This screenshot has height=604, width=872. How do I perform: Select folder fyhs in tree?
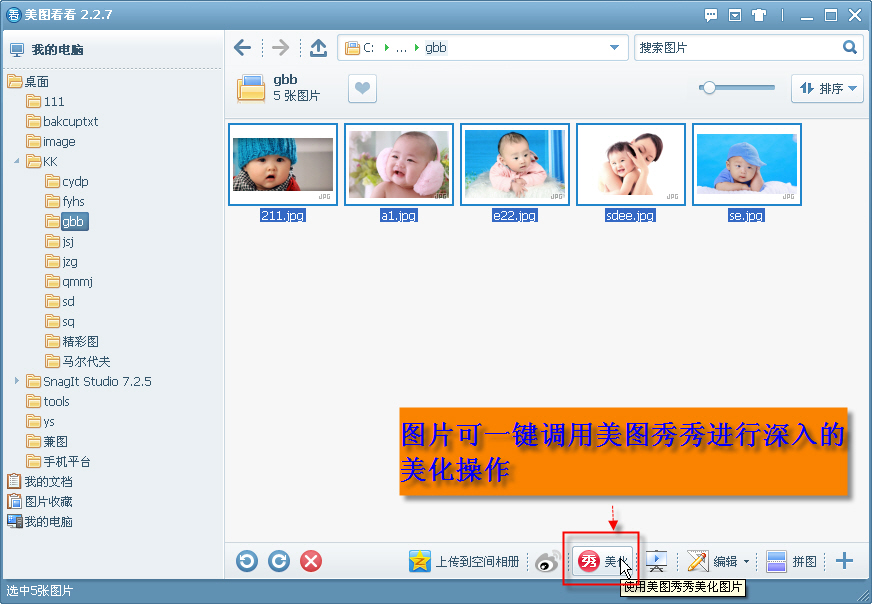pos(65,202)
